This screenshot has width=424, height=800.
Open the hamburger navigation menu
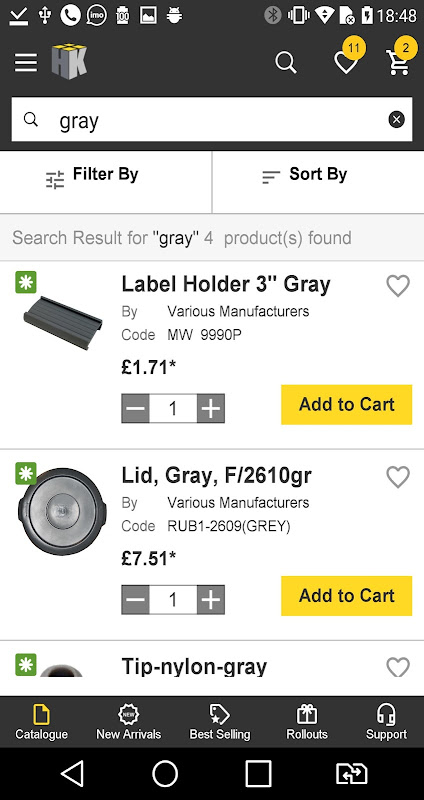point(26,63)
